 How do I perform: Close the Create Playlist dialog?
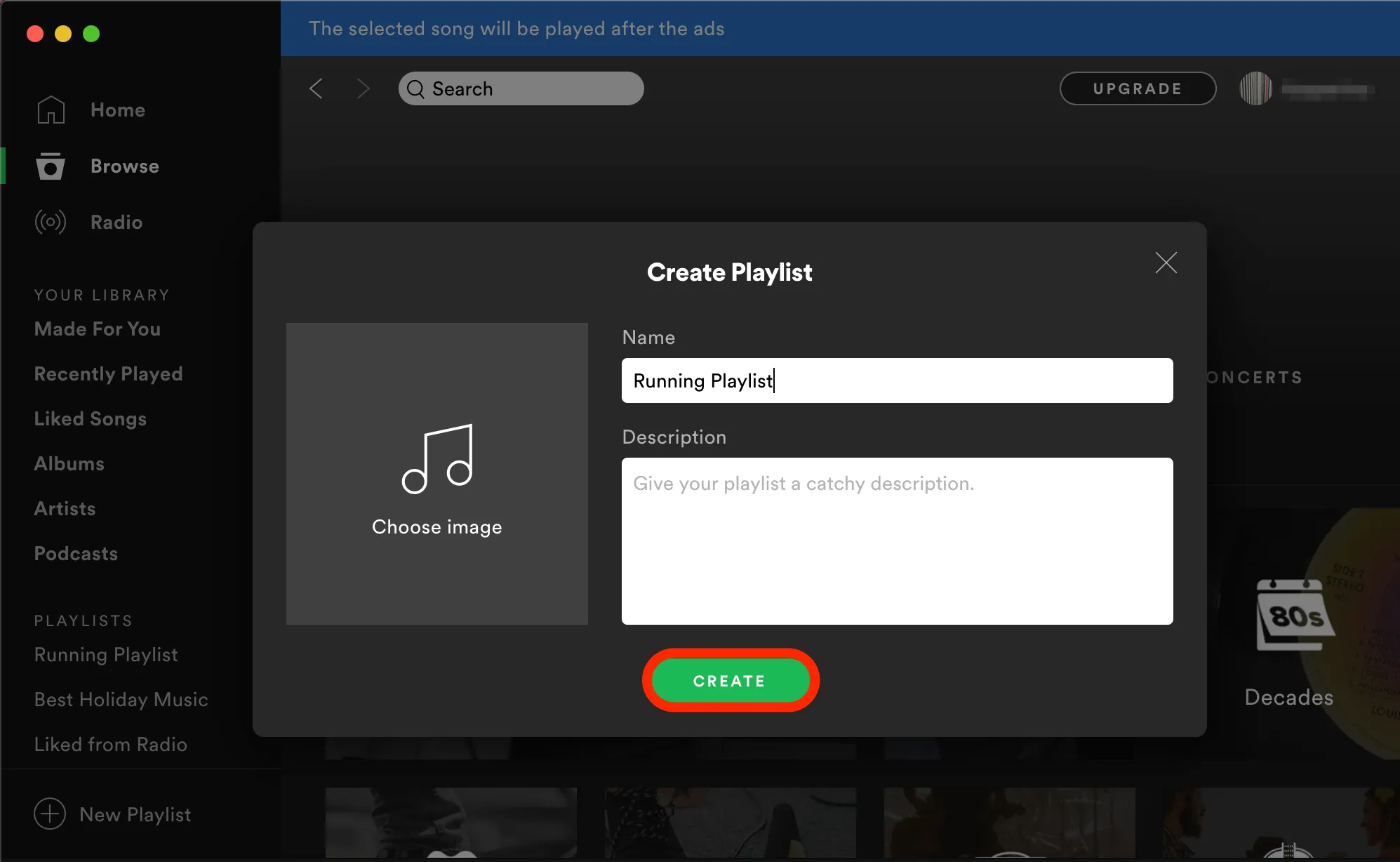pos(1166,263)
